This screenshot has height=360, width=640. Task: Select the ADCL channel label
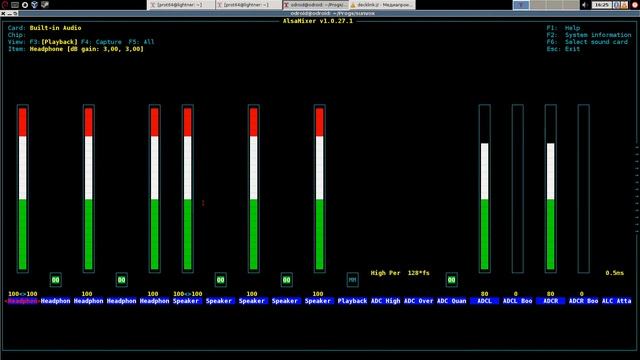coord(484,301)
